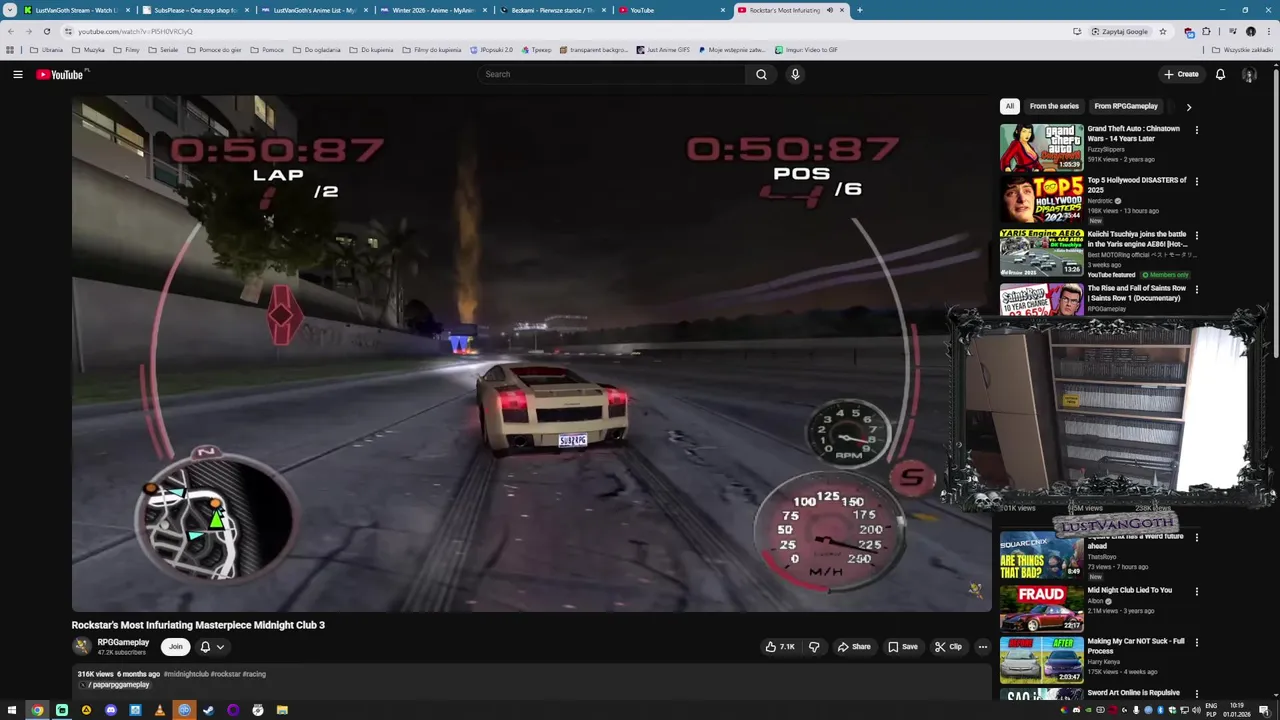This screenshot has width=1280, height=720.
Task: Click in the YouTube search field
Action: coord(612,74)
